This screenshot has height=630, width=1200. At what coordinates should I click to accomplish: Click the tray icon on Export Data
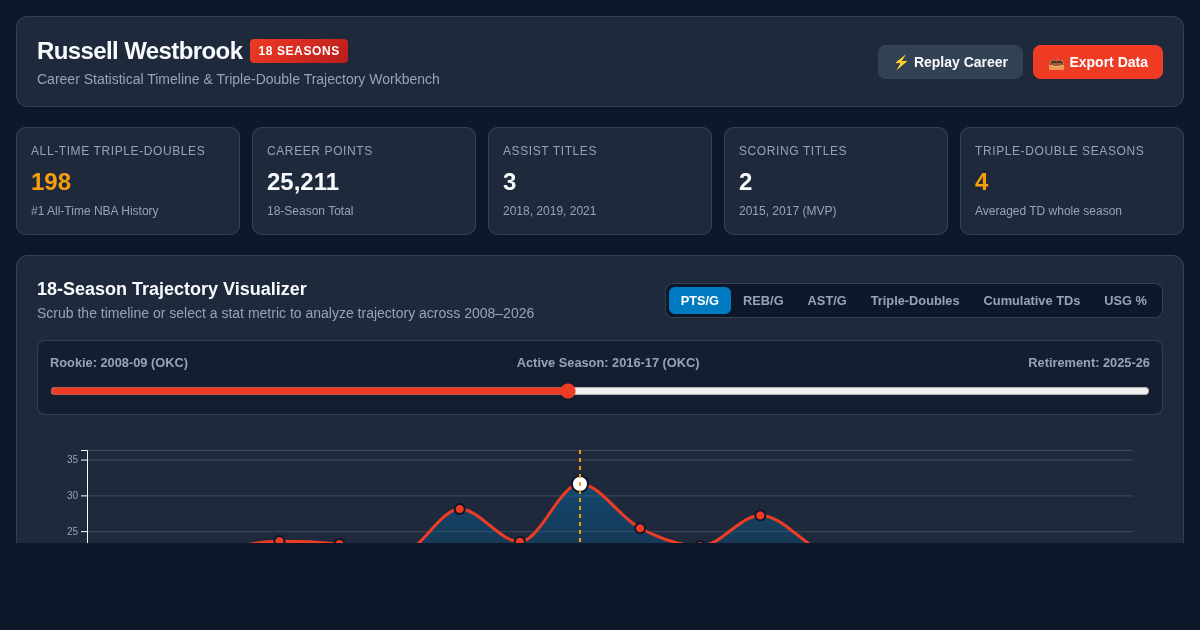(1057, 62)
